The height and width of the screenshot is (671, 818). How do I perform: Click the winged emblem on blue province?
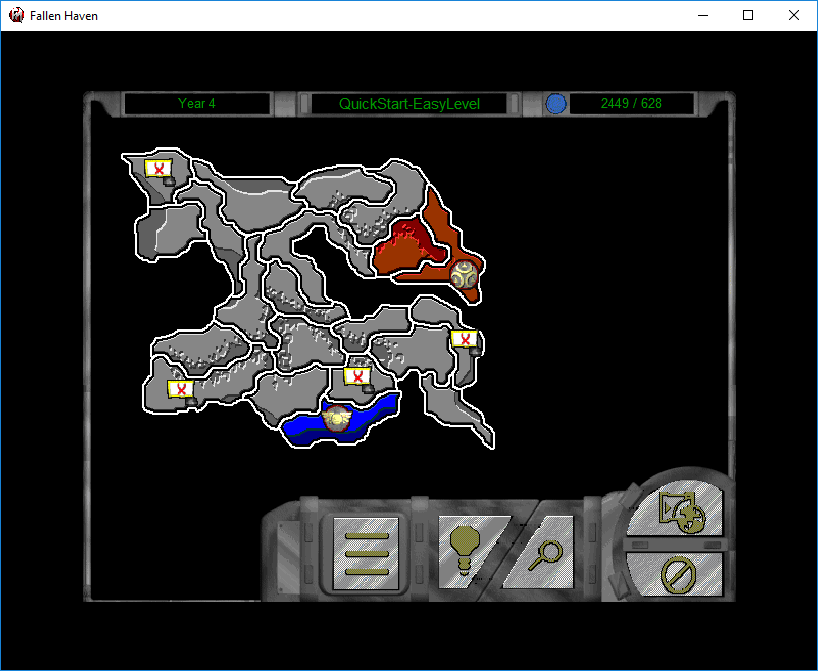[x=335, y=418]
